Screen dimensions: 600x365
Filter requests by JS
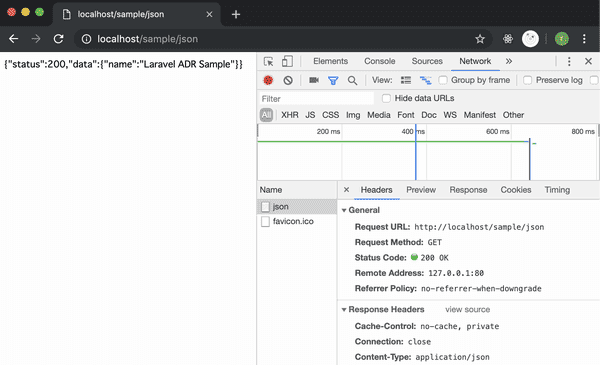(x=310, y=115)
